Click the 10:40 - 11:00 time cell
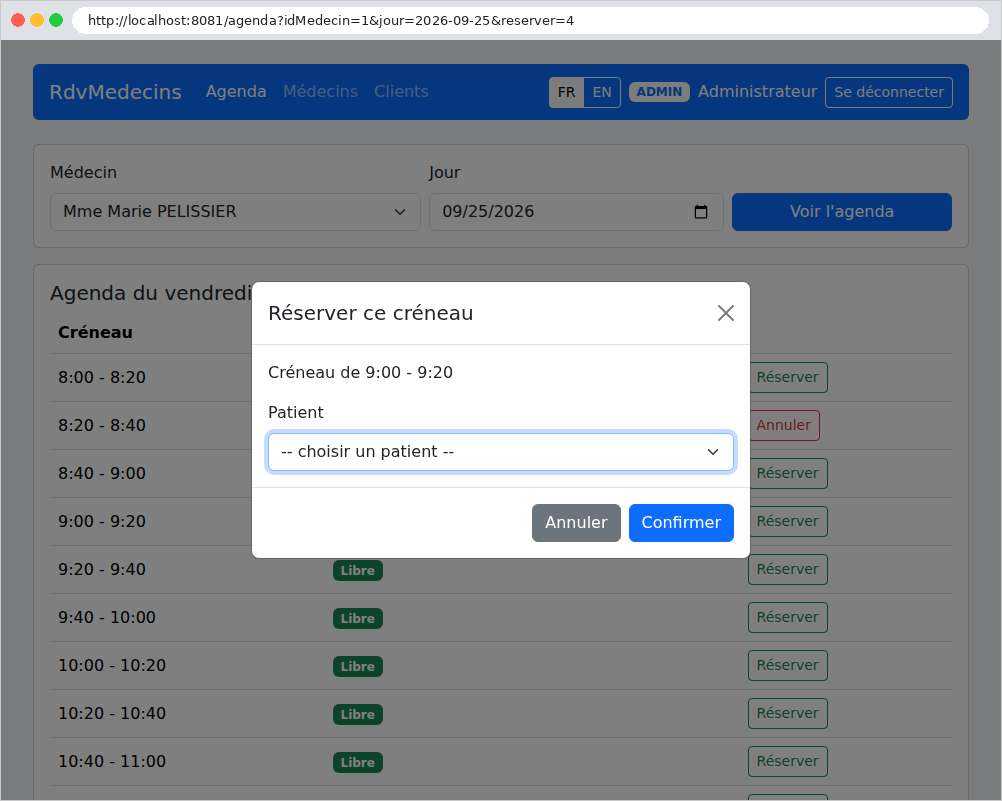The image size is (1002, 801). point(112,761)
